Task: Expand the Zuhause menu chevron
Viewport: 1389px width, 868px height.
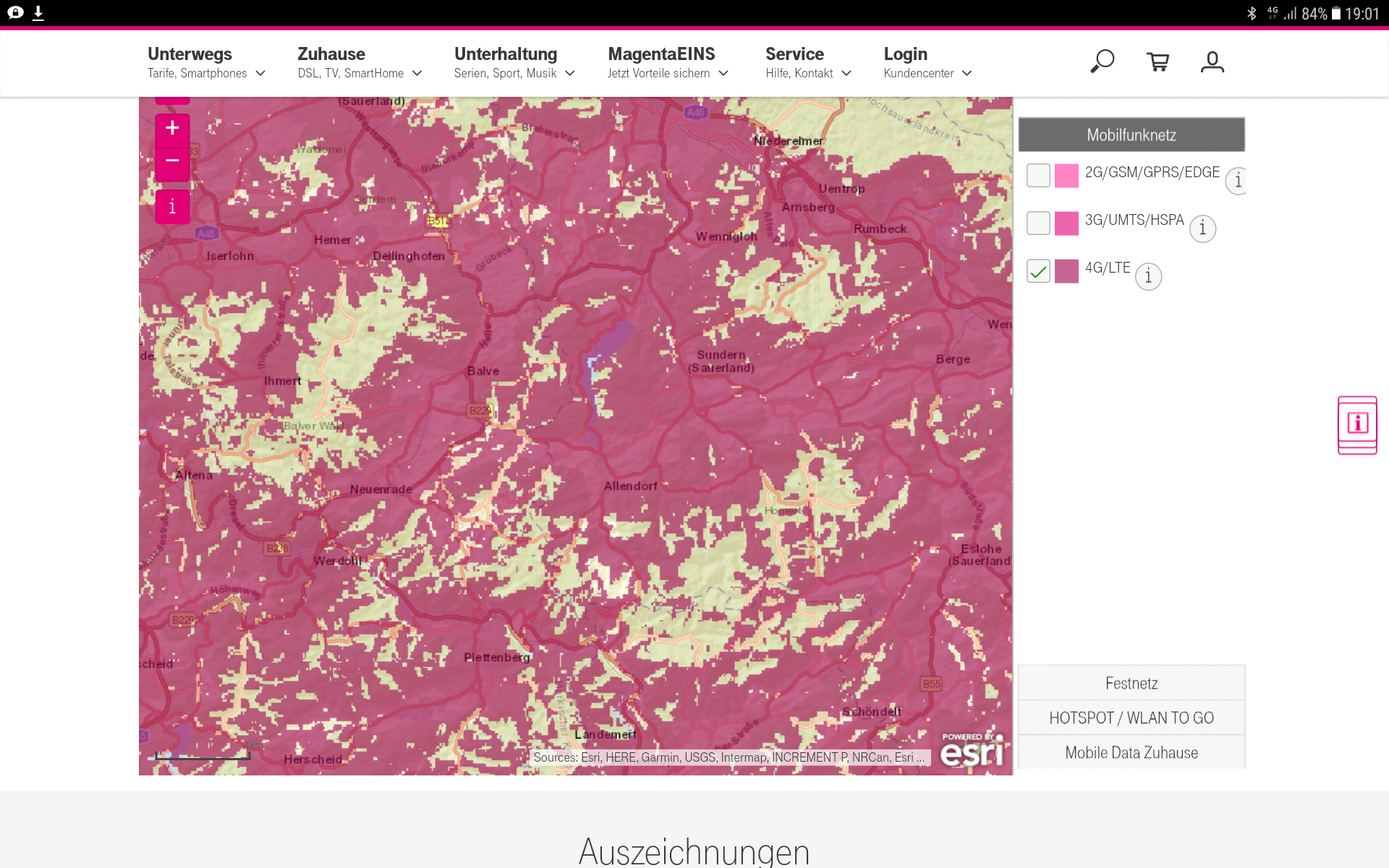Action: pyautogui.click(x=417, y=73)
